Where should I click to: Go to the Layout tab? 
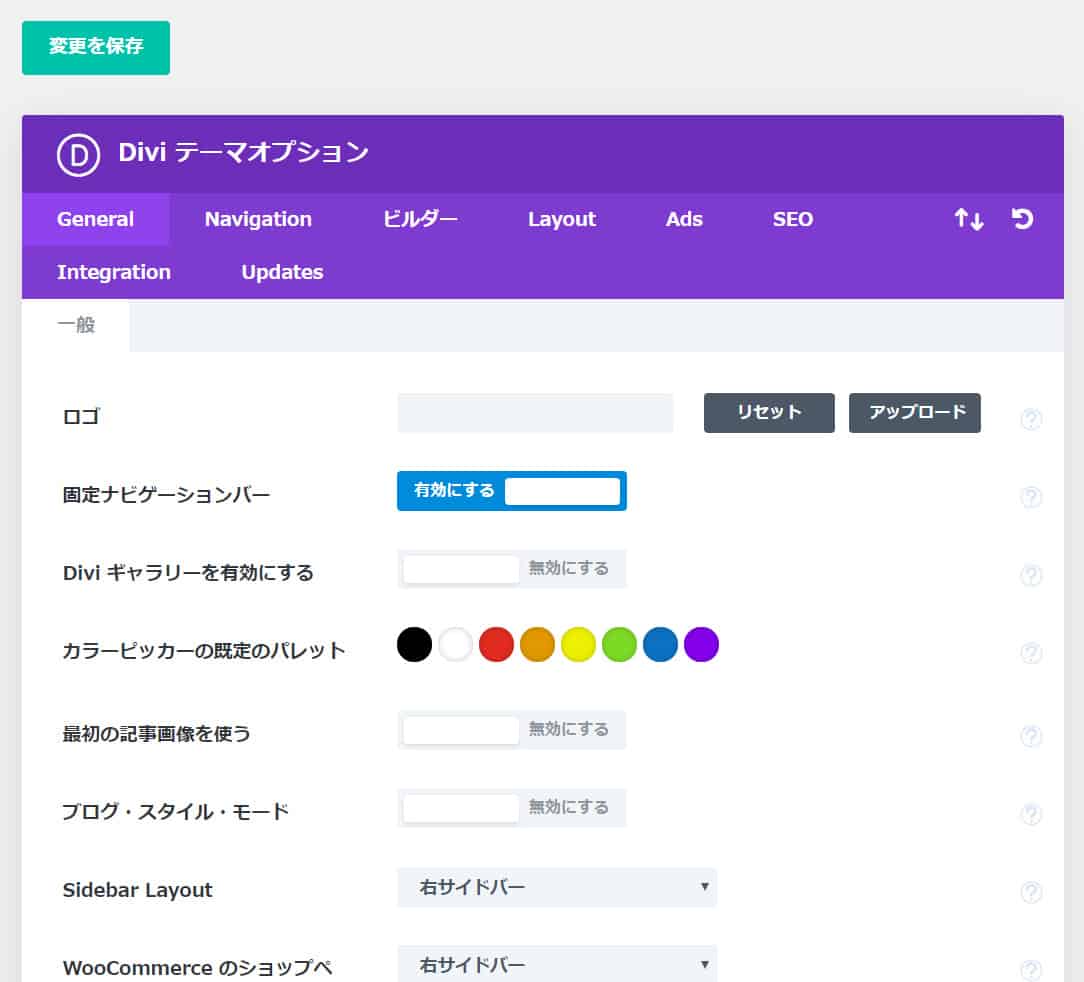click(561, 219)
